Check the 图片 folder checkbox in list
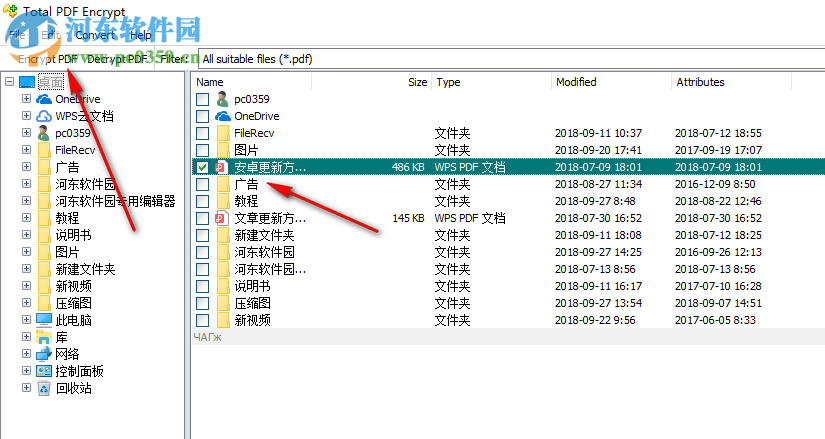 [x=203, y=150]
